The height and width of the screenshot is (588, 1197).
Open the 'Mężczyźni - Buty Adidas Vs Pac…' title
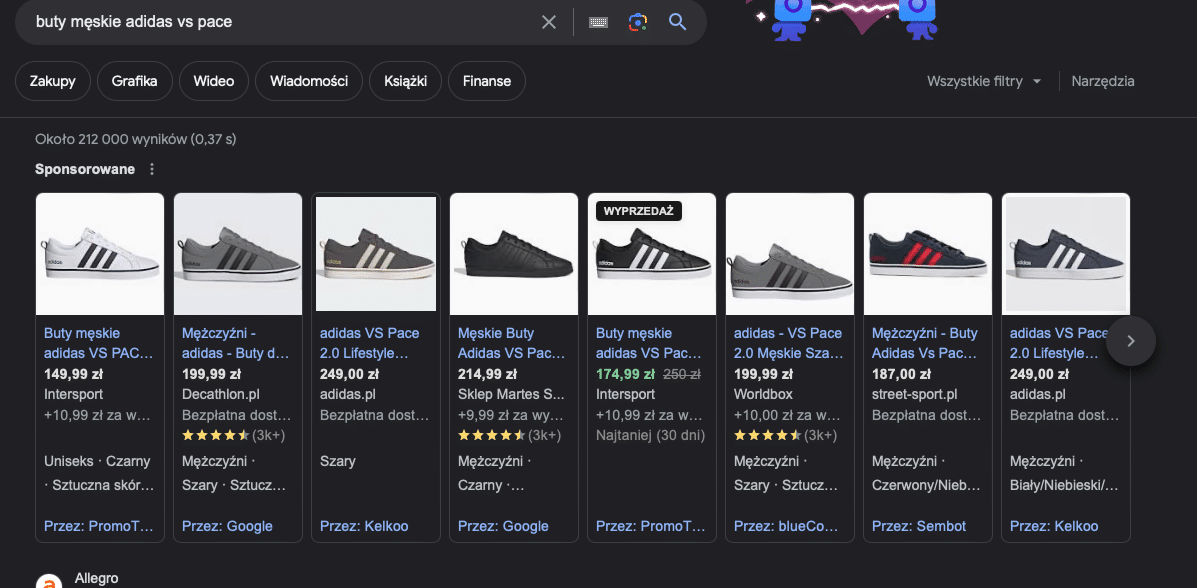coord(924,344)
